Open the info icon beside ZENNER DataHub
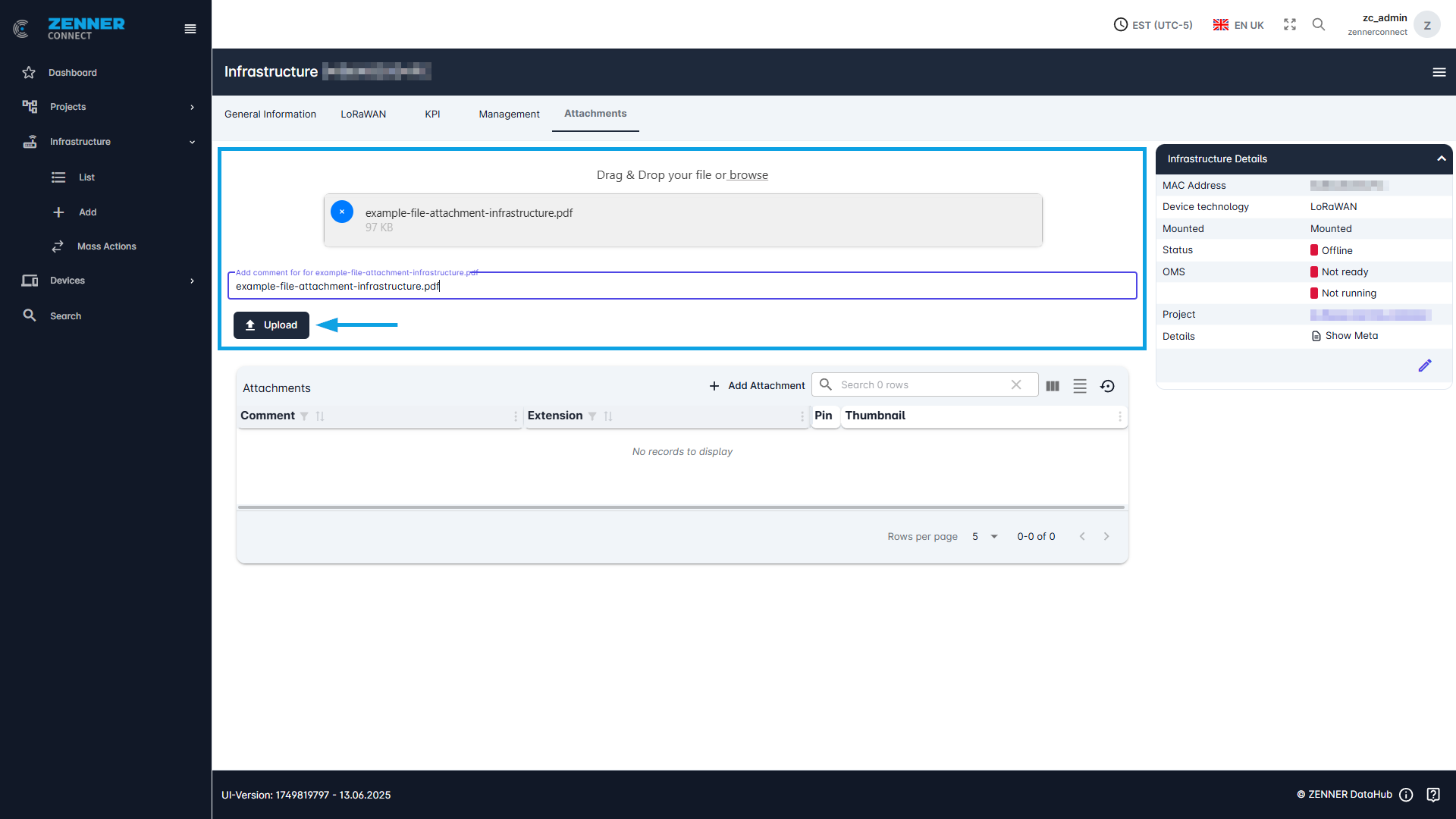Image resolution: width=1456 pixels, height=819 pixels. pyautogui.click(x=1406, y=795)
